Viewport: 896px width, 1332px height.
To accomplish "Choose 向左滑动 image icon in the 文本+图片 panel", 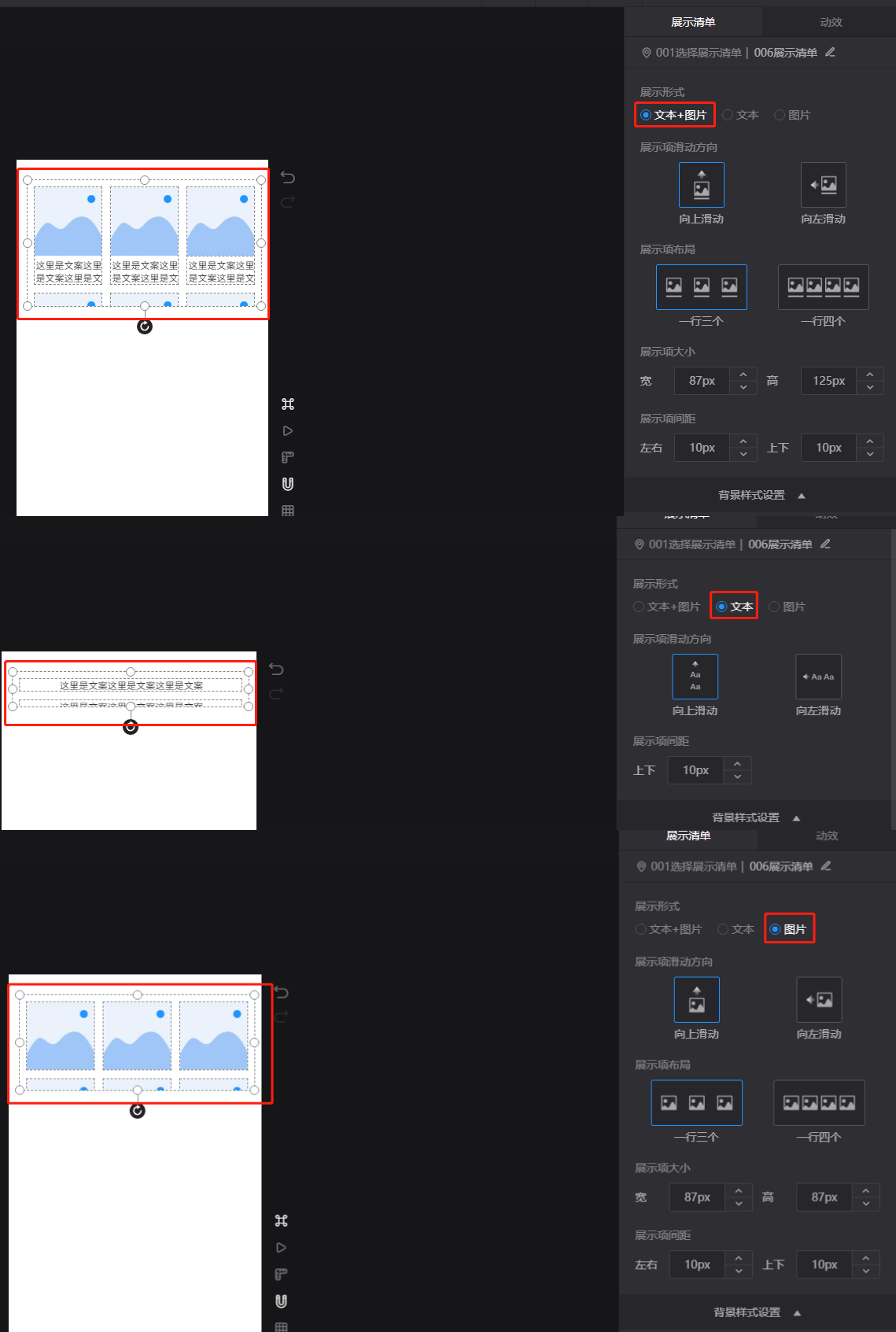I will (x=824, y=185).
